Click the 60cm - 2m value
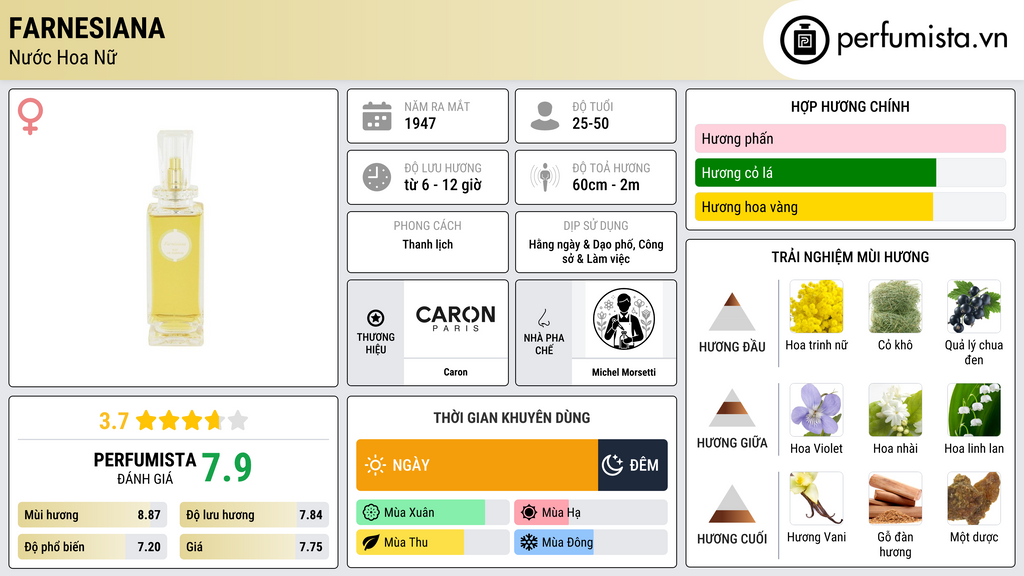The image size is (1024, 576). pos(606,185)
